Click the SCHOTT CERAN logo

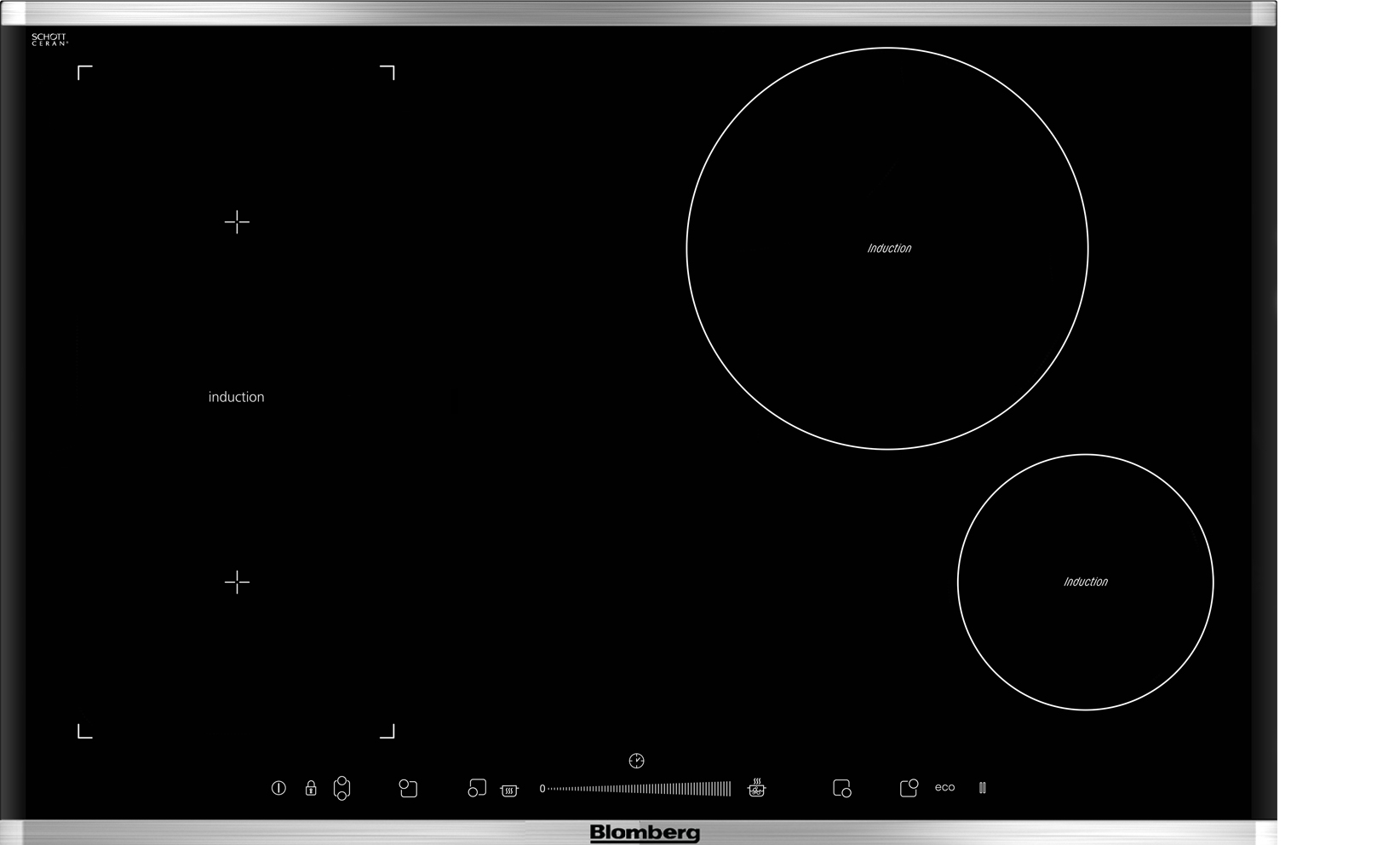coord(49,39)
